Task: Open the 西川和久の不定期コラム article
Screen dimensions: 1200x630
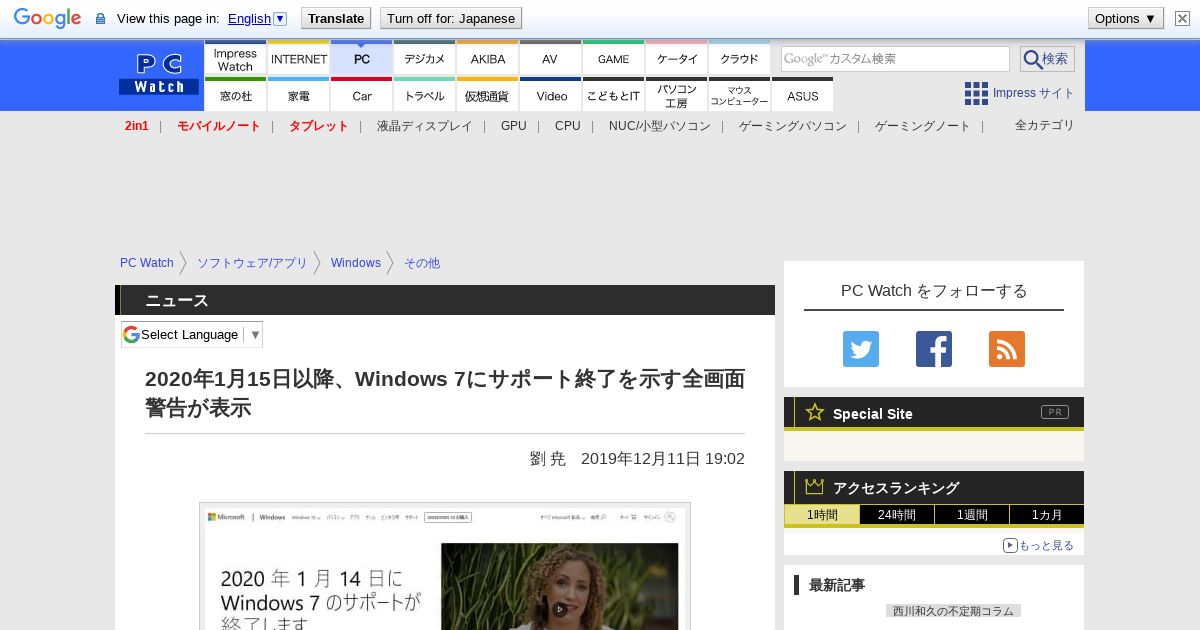Action: coord(953,610)
